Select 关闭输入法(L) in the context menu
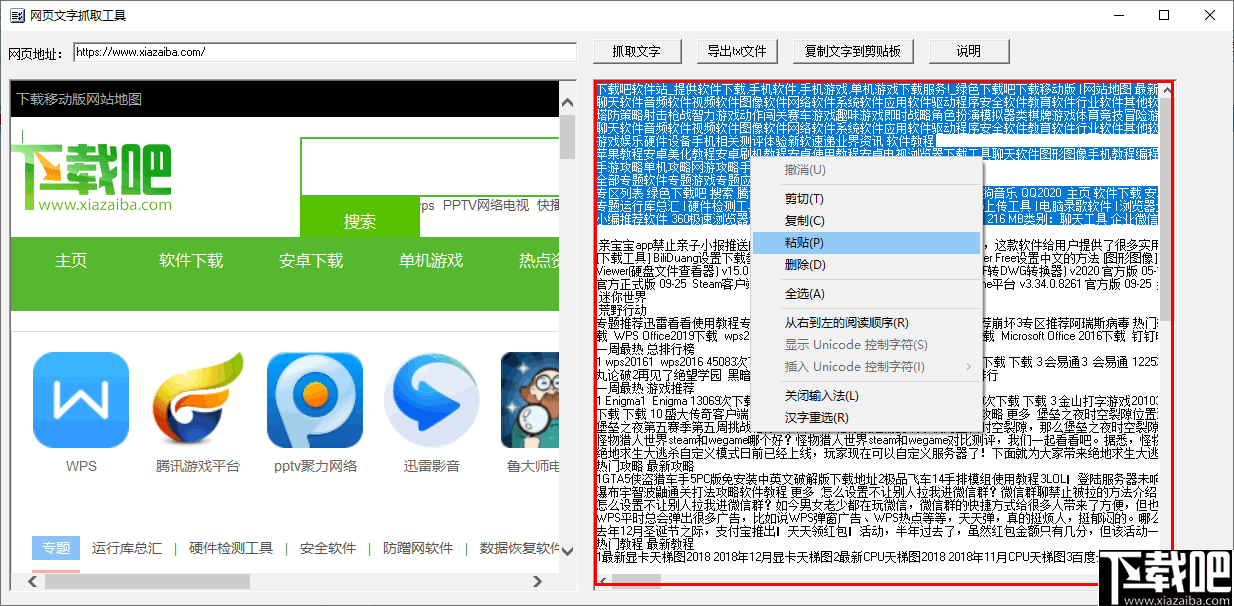The image size is (1234, 606). coord(866,396)
